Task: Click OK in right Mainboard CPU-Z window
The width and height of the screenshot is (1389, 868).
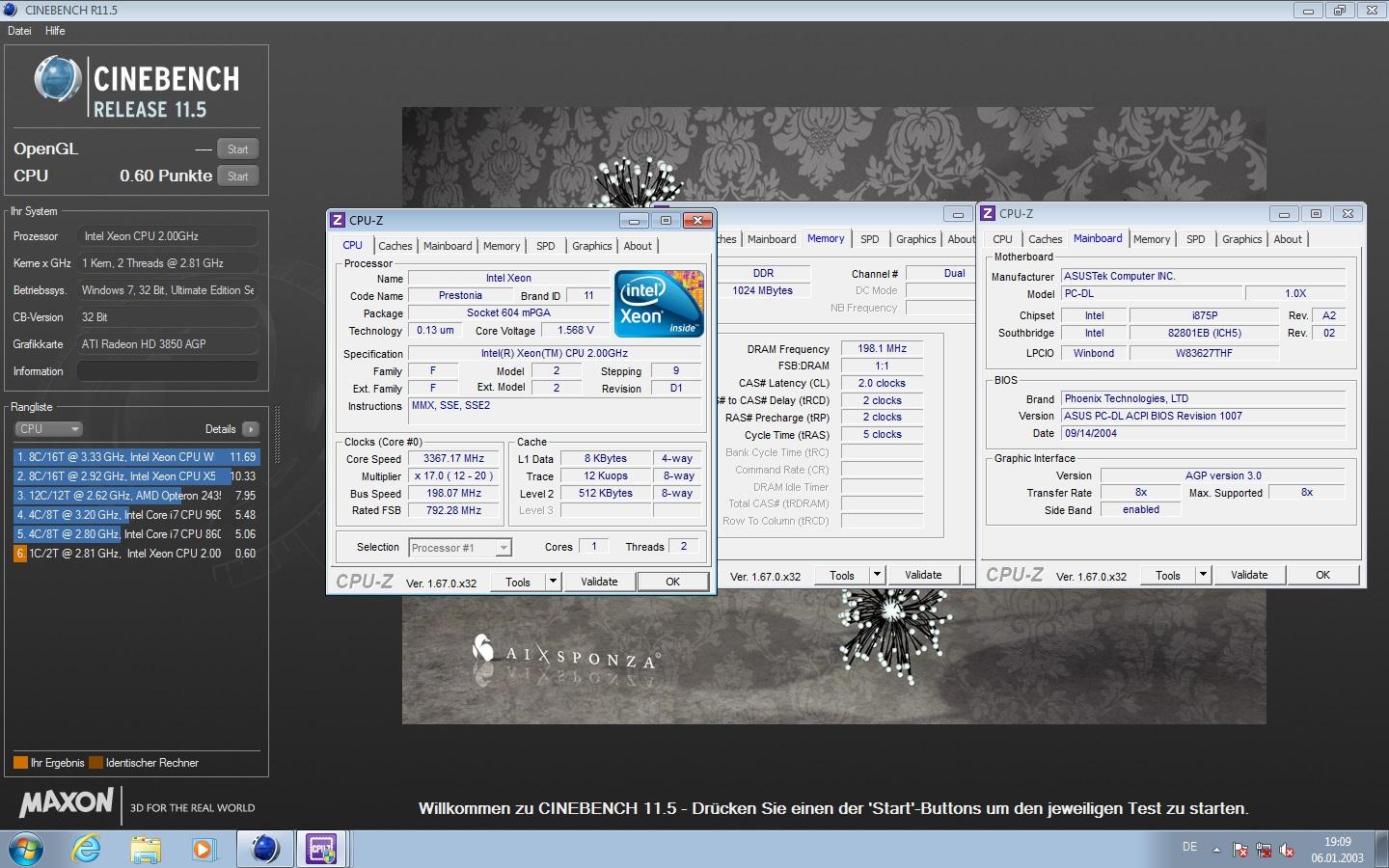Action: tap(1322, 575)
